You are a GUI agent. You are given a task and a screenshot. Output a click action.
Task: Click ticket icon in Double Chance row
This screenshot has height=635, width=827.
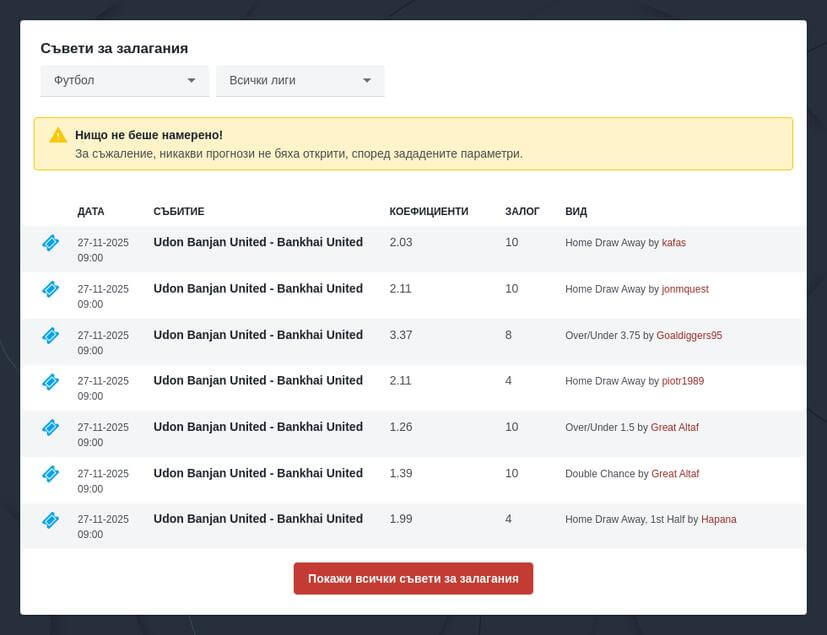(50, 473)
